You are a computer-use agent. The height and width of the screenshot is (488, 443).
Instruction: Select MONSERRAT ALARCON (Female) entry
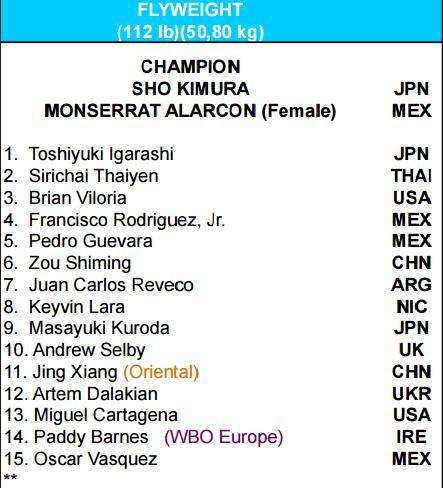(x=190, y=111)
